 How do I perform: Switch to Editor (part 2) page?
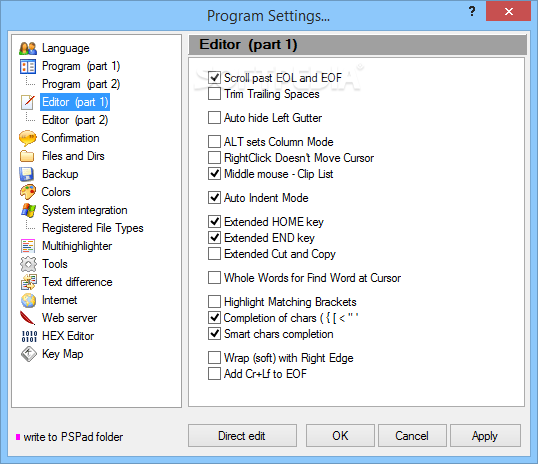coord(75,120)
